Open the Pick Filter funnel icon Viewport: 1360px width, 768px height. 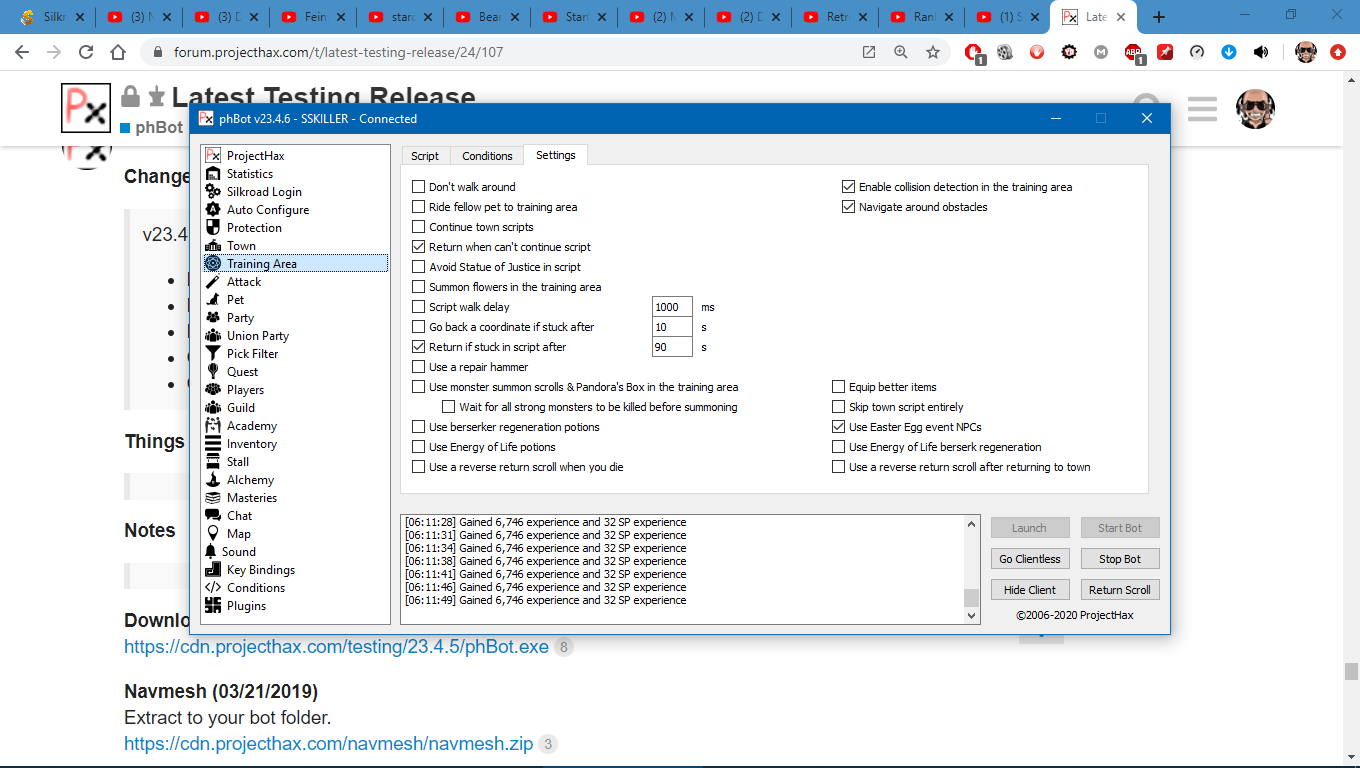pyautogui.click(x=212, y=354)
